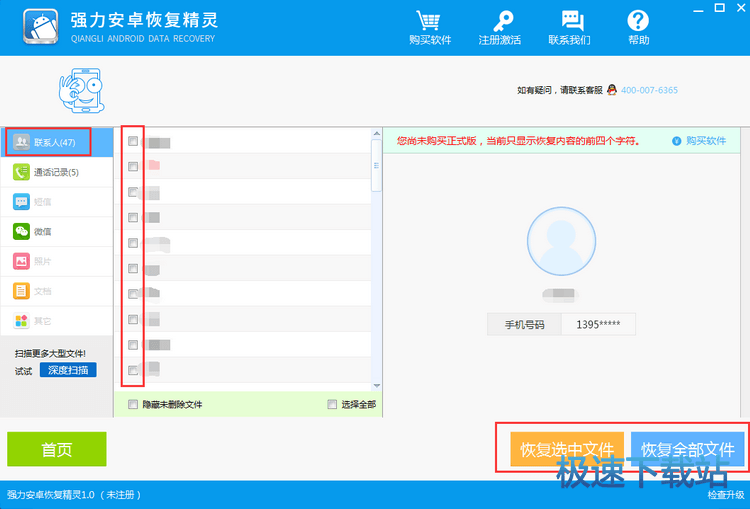Click the 手机号码 label

coord(524,325)
